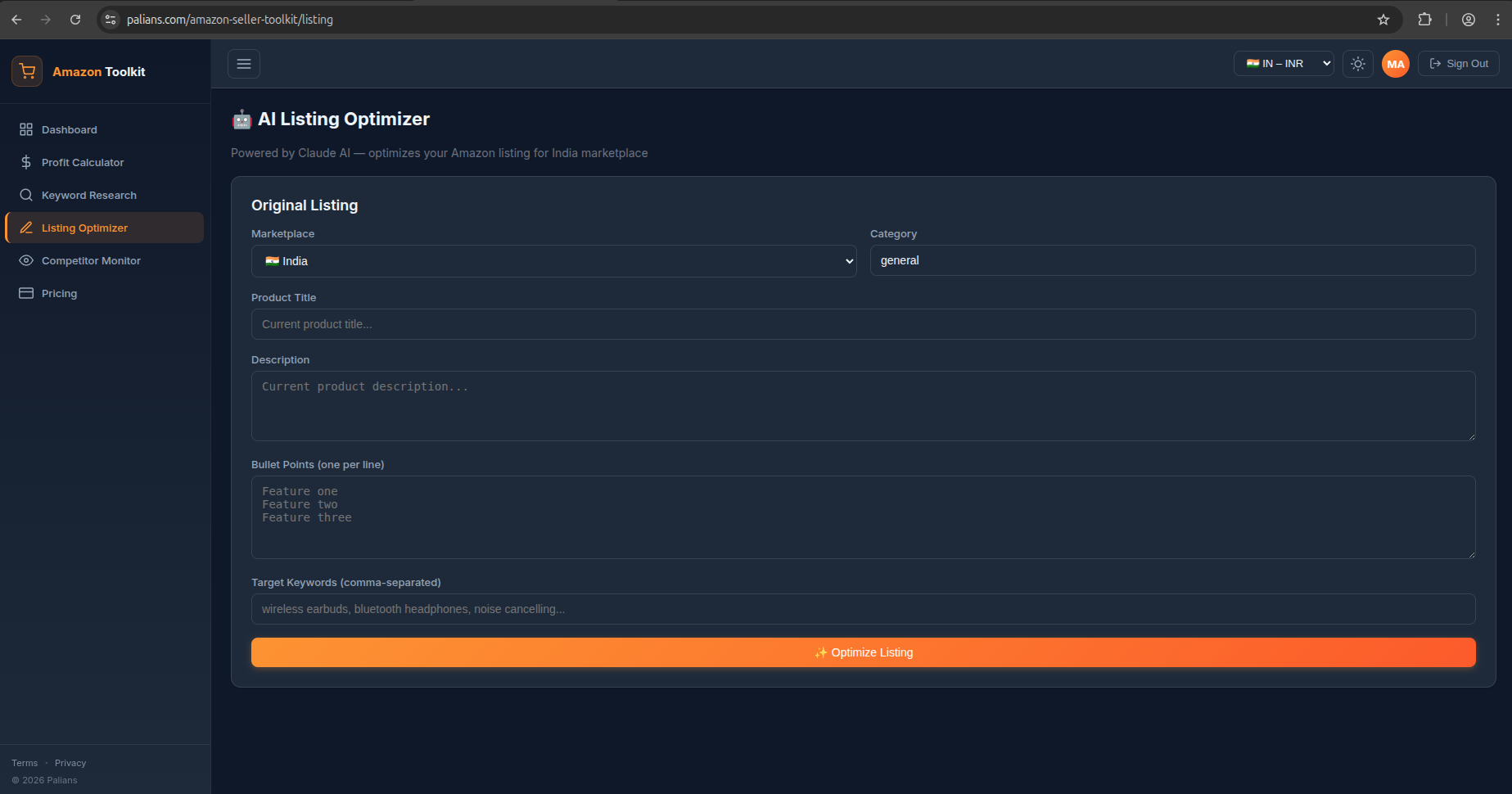Click the robot icon beside AI Listing Optimizer
The width and height of the screenshot is (1512, 794).
click(241, 119)
